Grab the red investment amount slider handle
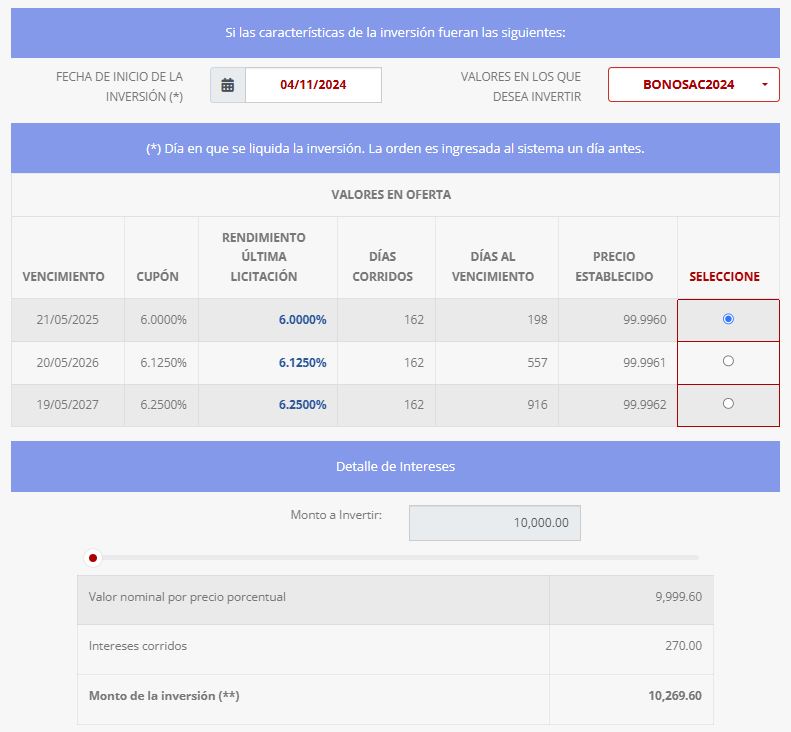 (93, 558)
